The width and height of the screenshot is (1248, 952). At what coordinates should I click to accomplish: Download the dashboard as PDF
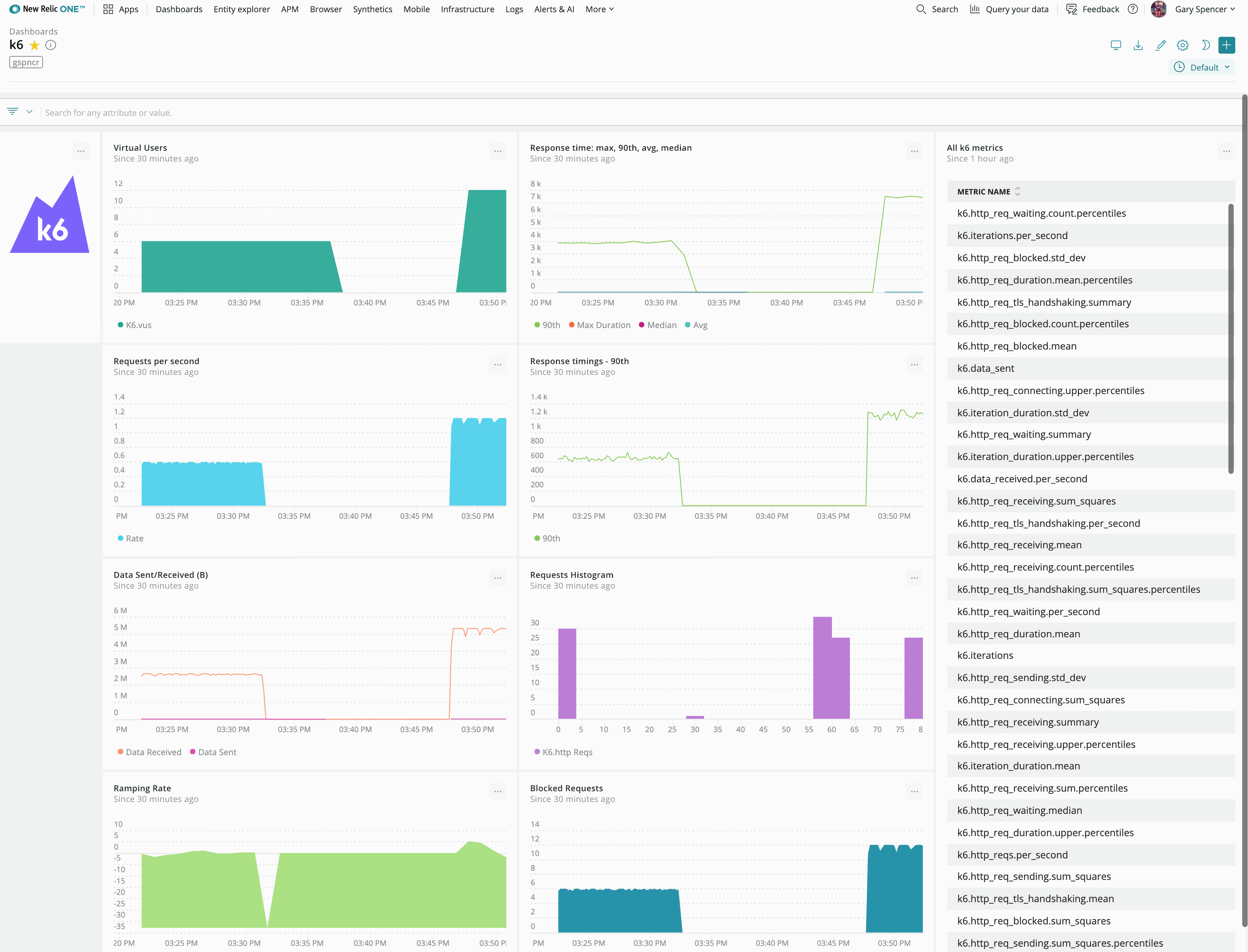tap(1138, 45)
